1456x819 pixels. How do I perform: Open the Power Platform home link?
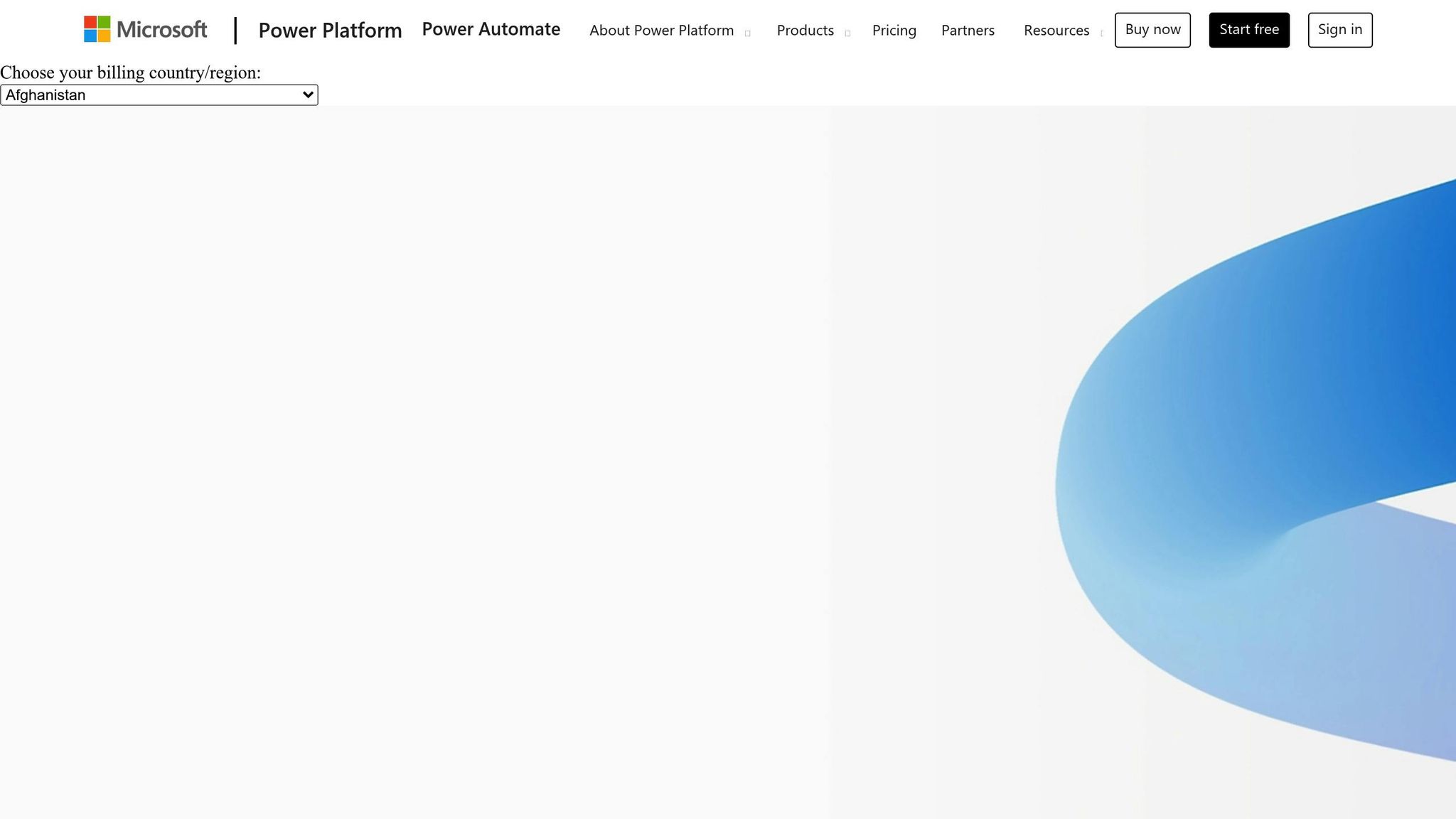pos(330,30)
